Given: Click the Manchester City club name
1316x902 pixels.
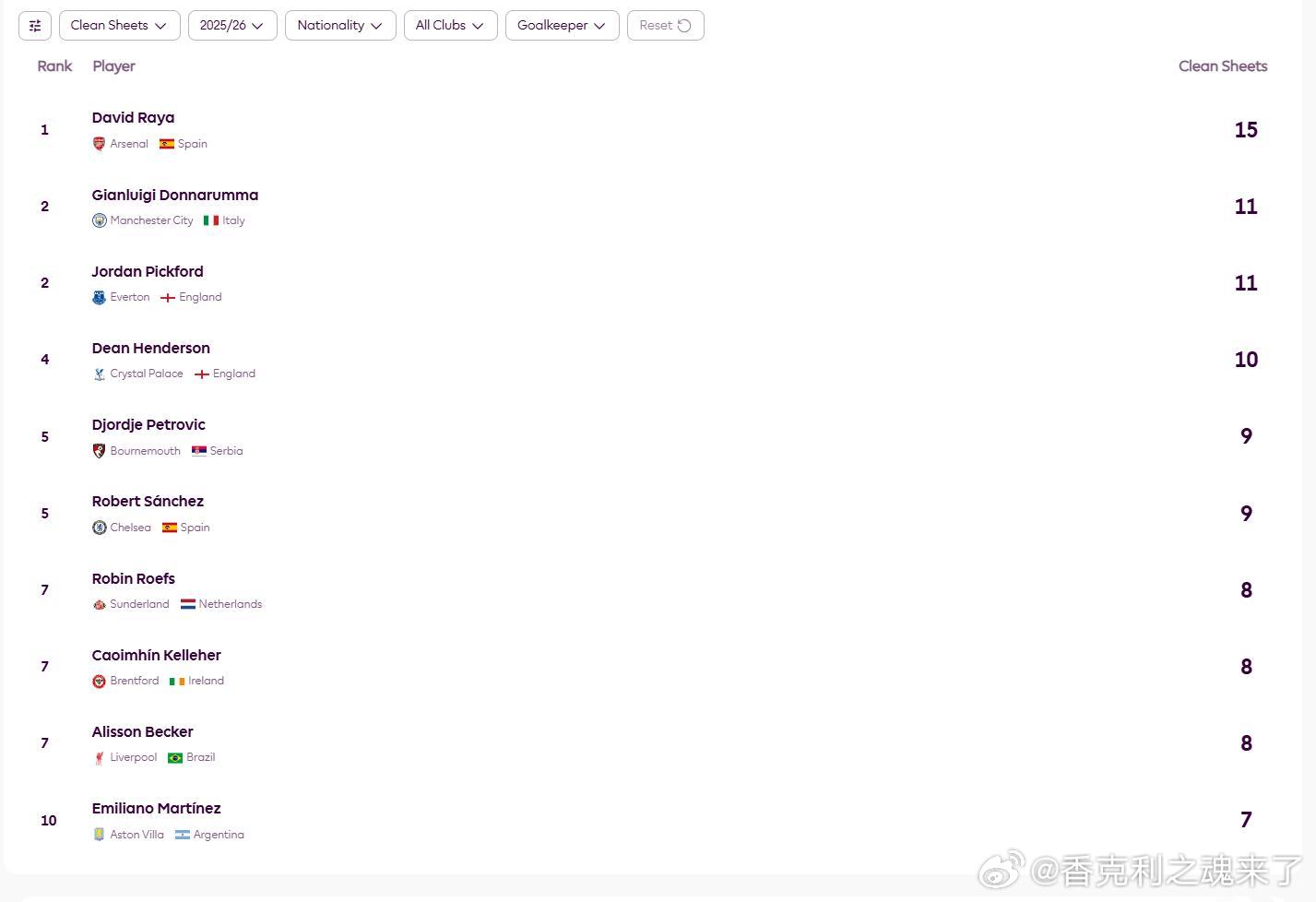Looking at the screenshot, I should tap(152, 220).
